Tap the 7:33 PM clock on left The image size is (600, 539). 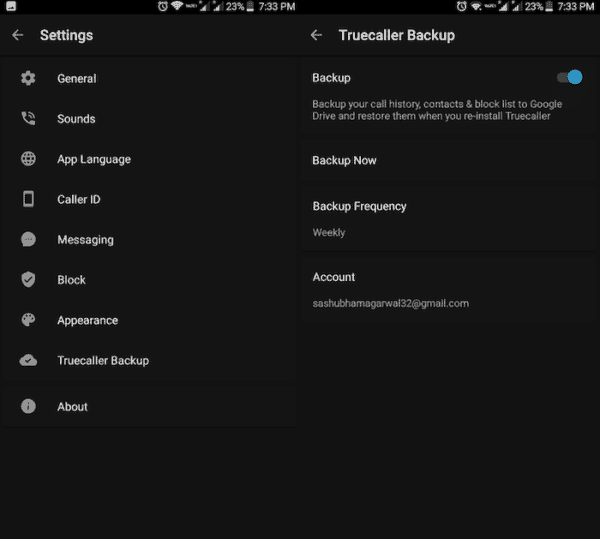[x=277, y=7]
